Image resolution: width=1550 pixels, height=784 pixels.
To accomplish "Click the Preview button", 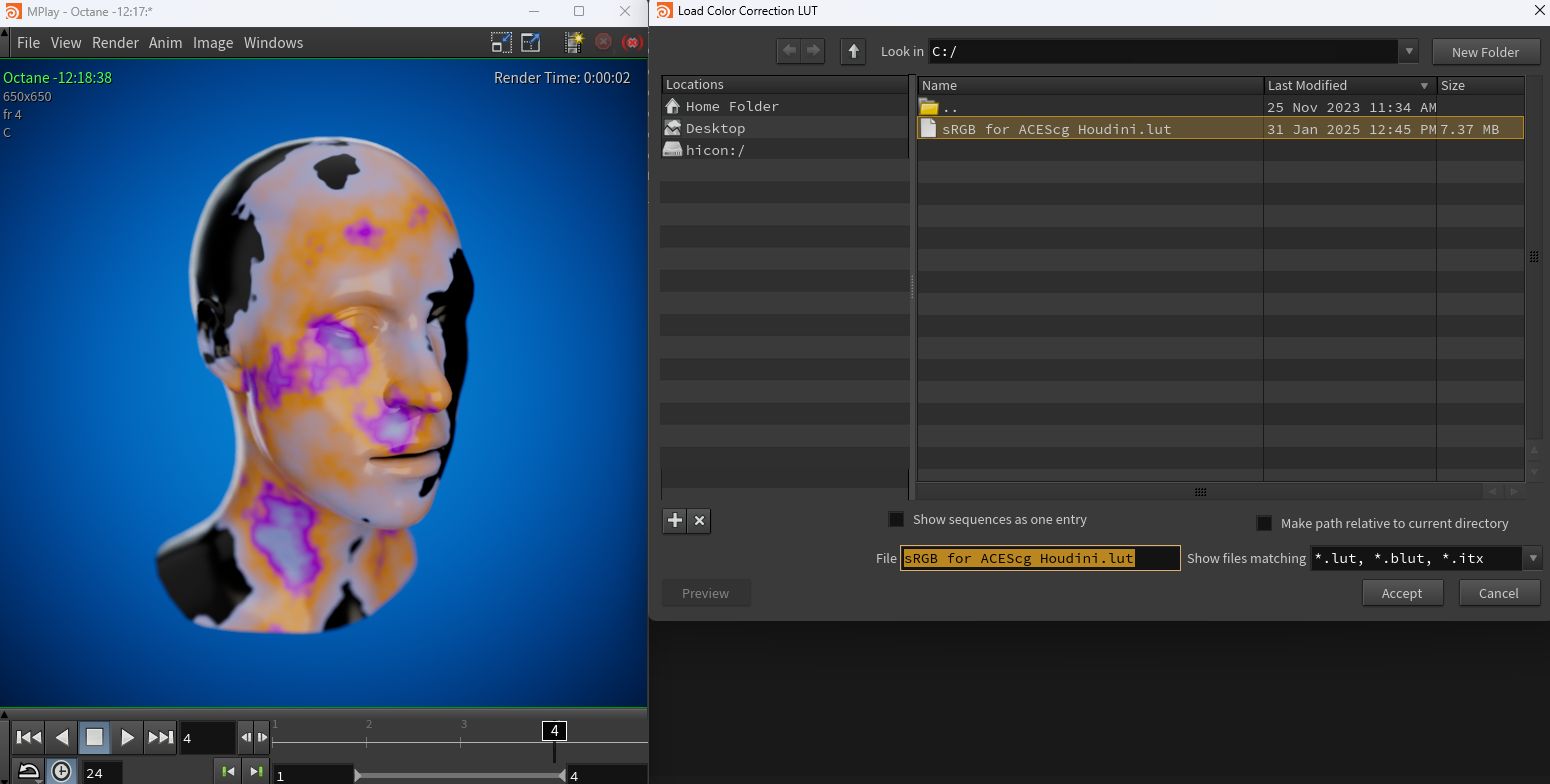I will point(705,593).
